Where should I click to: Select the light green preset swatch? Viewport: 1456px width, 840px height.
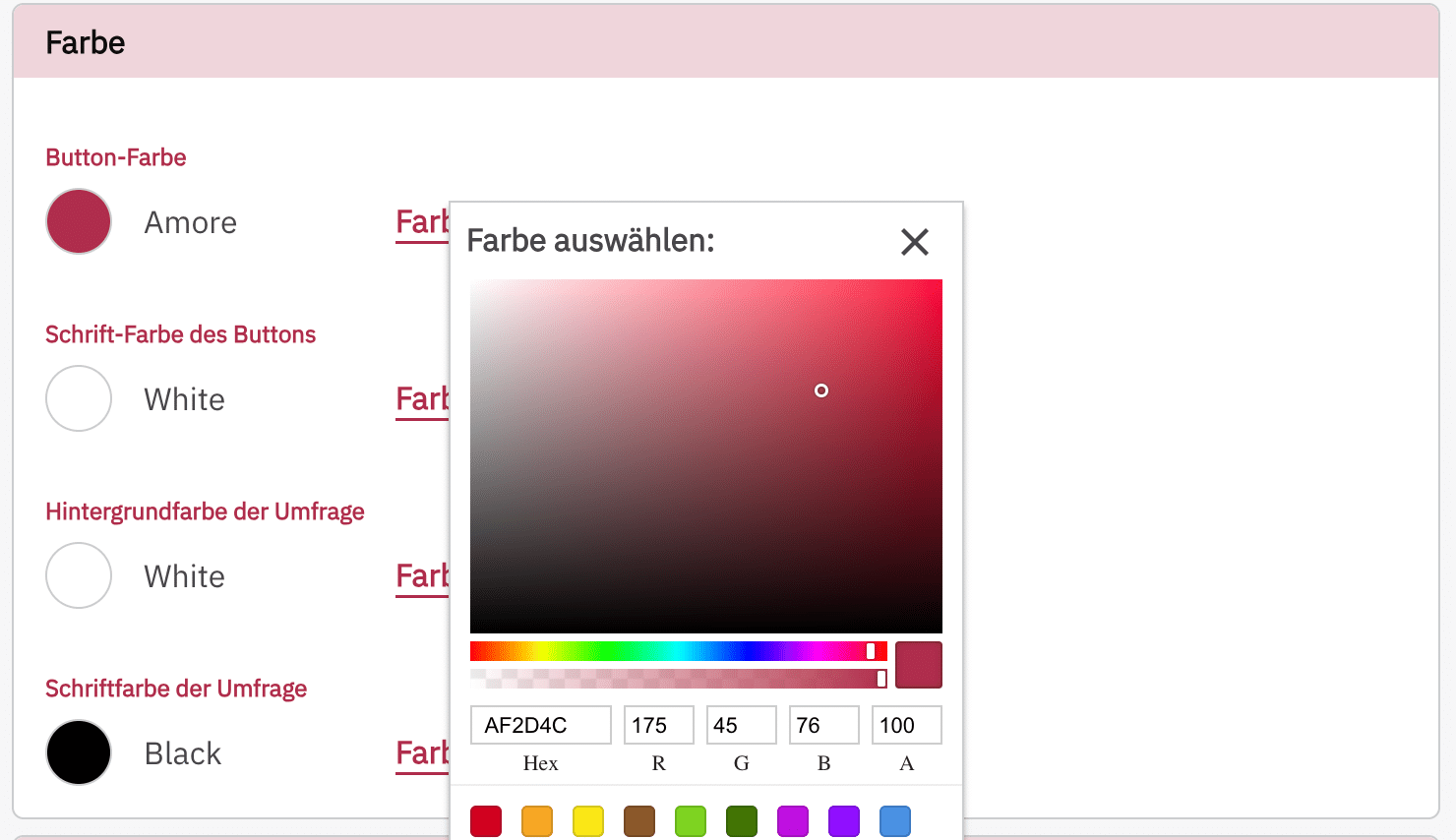[x=691, y=820]
